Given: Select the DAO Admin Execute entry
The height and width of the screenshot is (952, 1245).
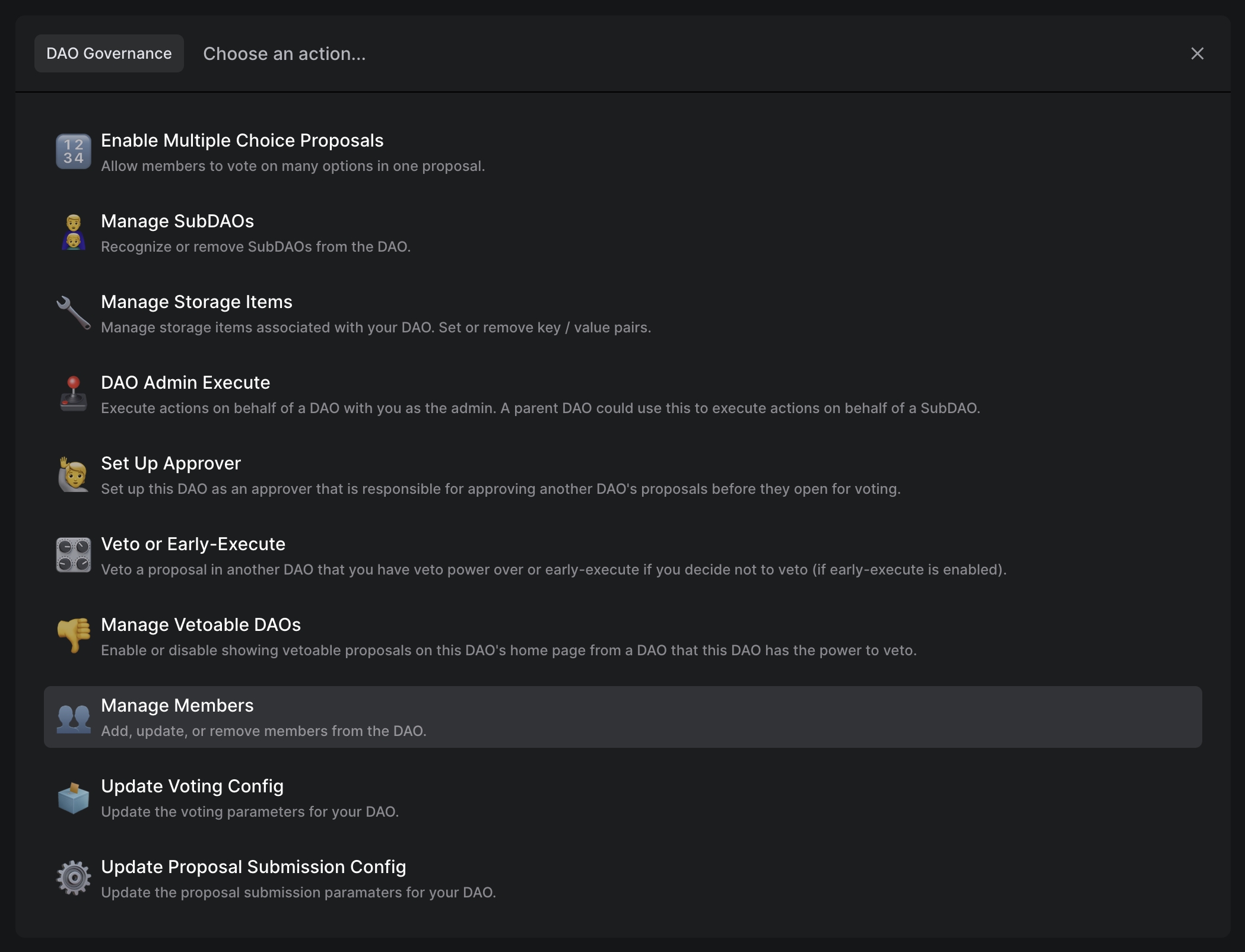Looking at the screenshot, I should pyautogui.click(x=185, y=383).
